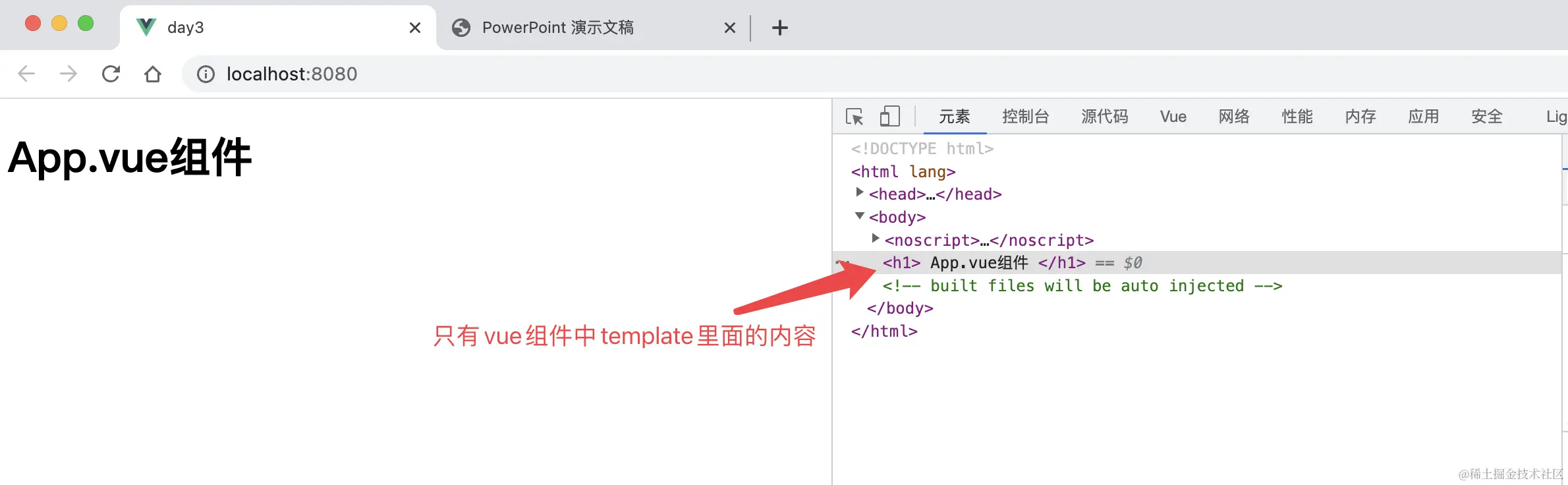View site information icon in address bar
This screenshot has height=485, width=1568.
[x=206, y=74]
